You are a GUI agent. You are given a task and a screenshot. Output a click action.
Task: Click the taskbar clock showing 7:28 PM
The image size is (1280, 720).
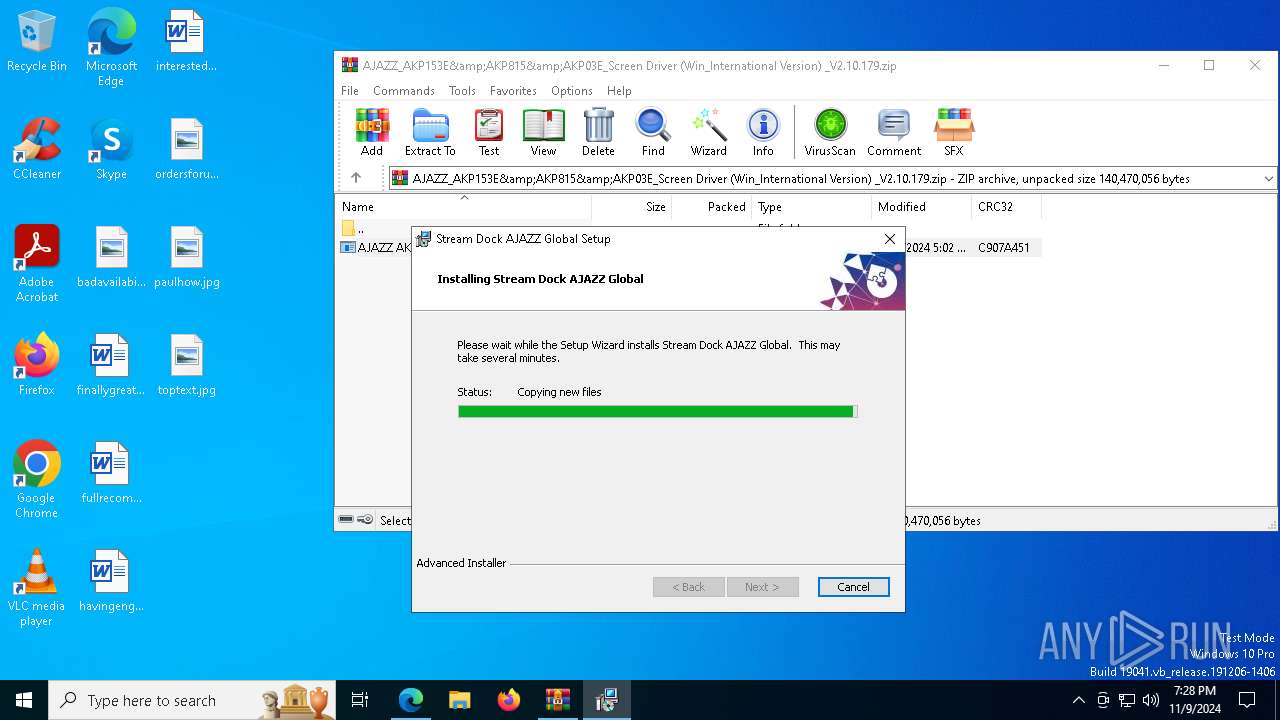1194,700
